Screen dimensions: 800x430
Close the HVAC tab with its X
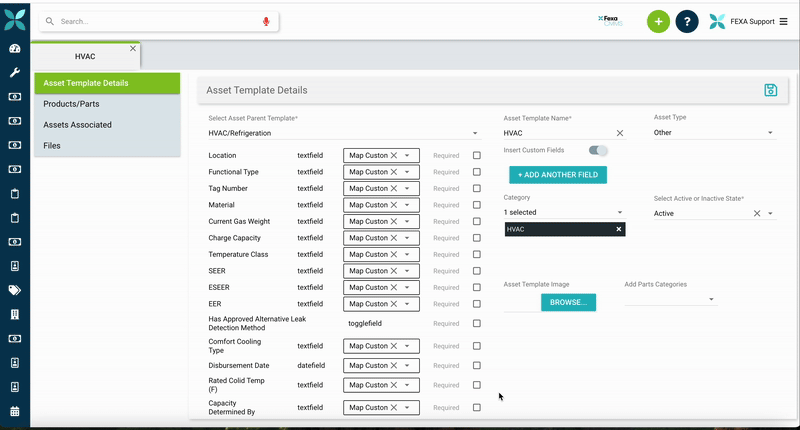[133, 48]
